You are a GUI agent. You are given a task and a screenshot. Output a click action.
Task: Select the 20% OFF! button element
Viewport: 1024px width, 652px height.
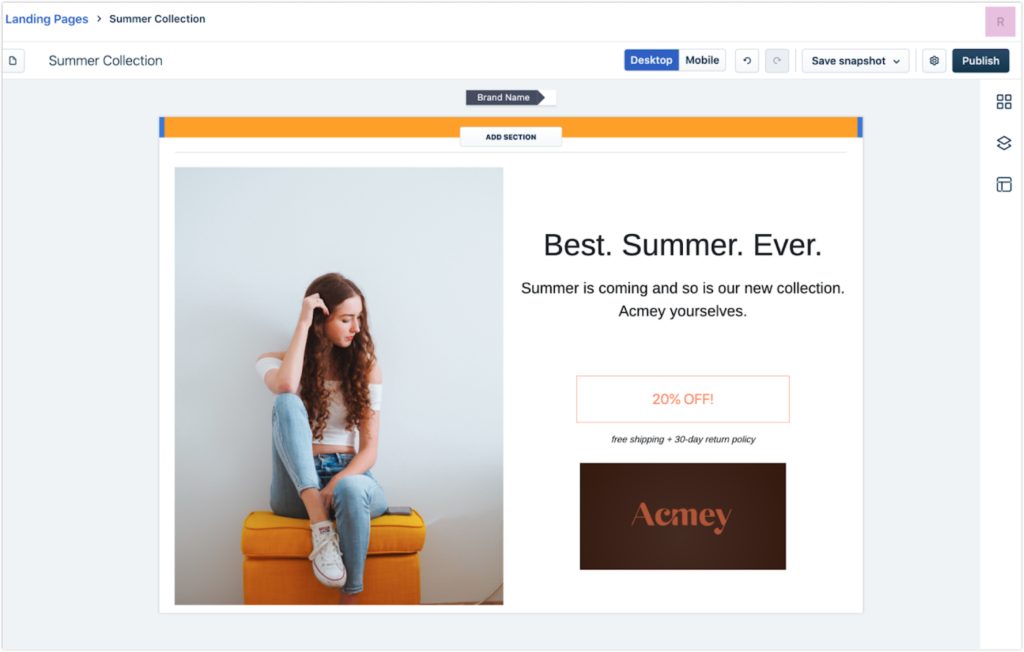[x=682, y=399]
